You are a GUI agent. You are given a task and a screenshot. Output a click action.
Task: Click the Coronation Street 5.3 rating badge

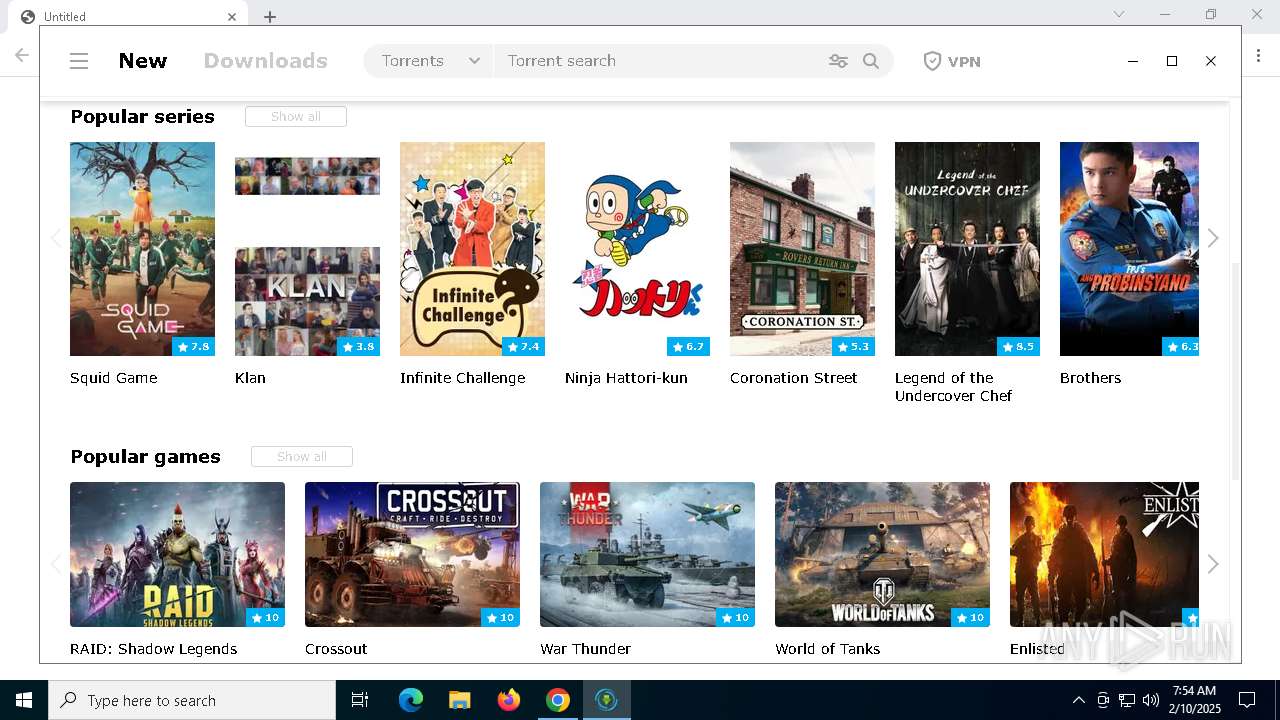pos(853,346)
